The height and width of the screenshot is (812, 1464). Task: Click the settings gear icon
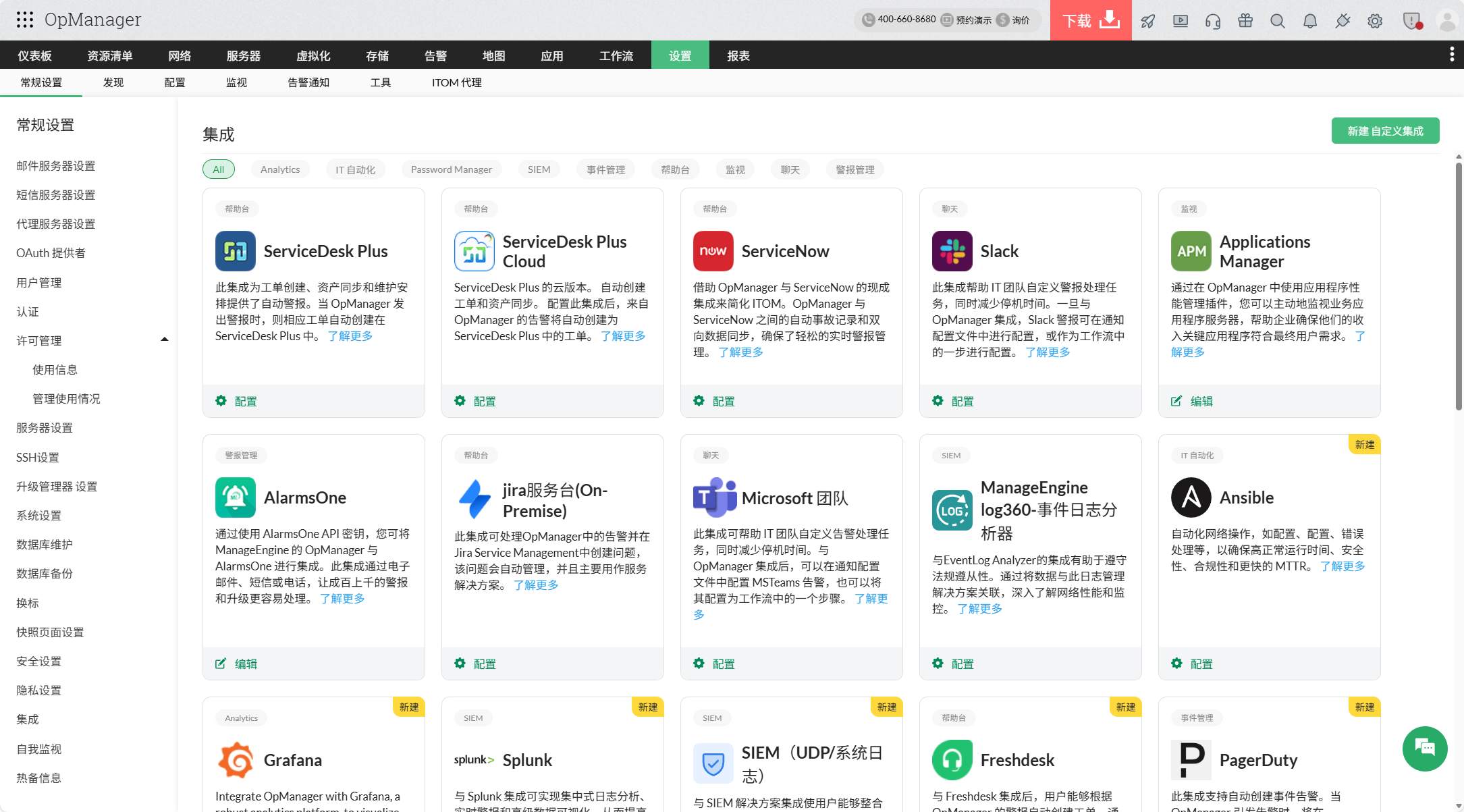(1374, 21)
